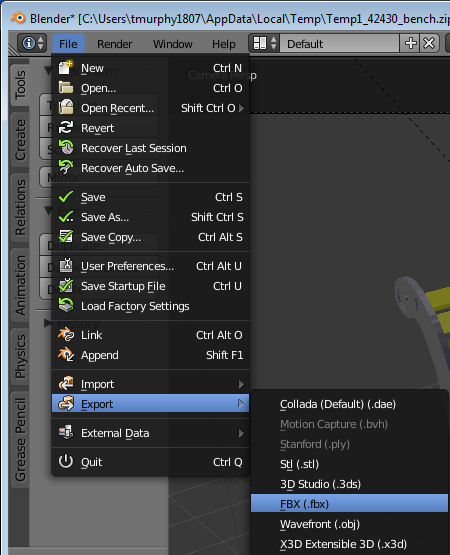Choose Stanford (.ply) export entry
The width and height of the screenshot is (450, 555).
tap(349, 444)
